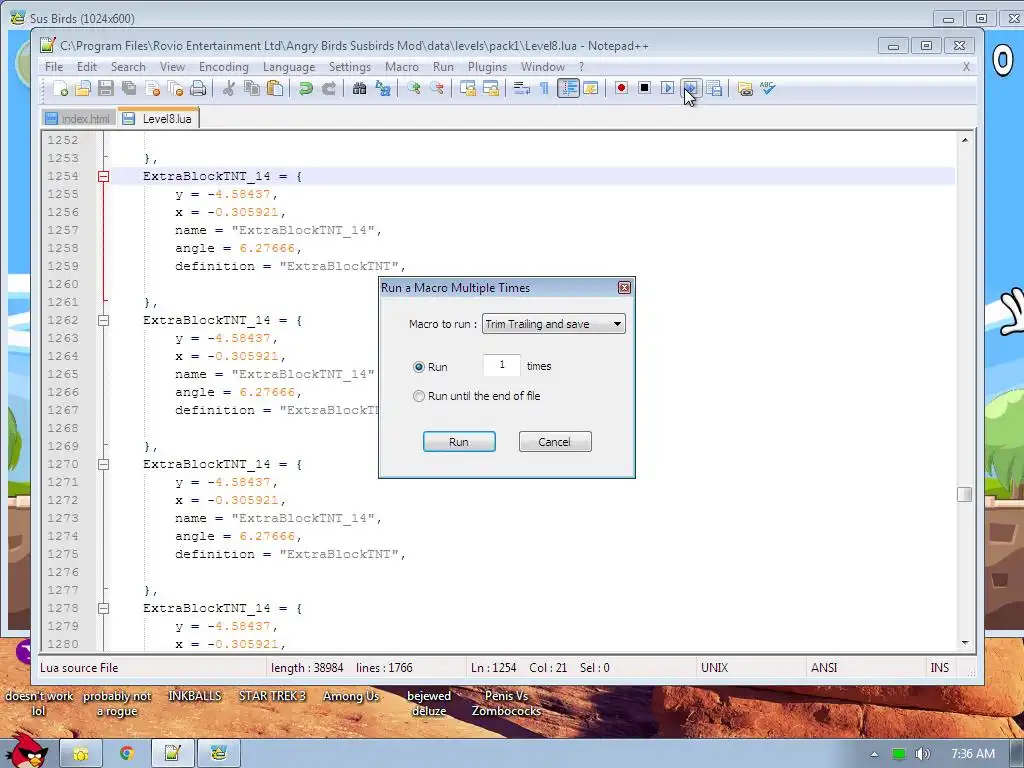Click the Stop recording square icon
Image resolution: width=1024 pixels, height=768 pixels.
click(645, 88)
